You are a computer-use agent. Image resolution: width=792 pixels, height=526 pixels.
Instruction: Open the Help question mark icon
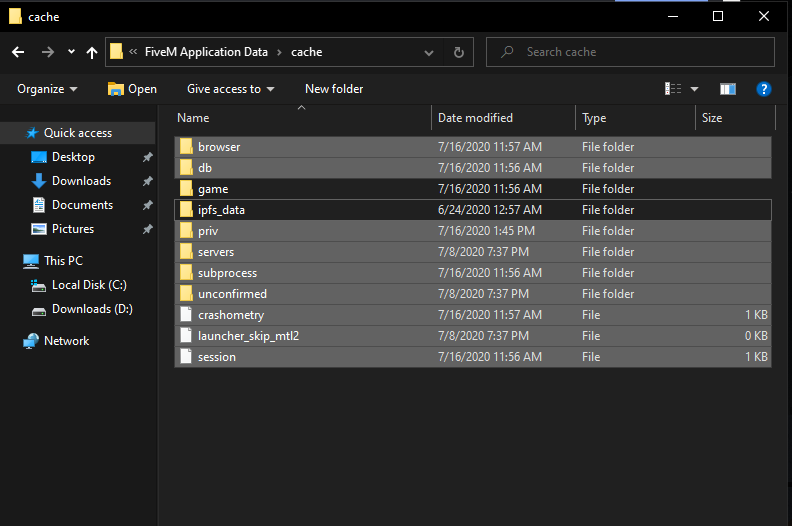(763, 89)
